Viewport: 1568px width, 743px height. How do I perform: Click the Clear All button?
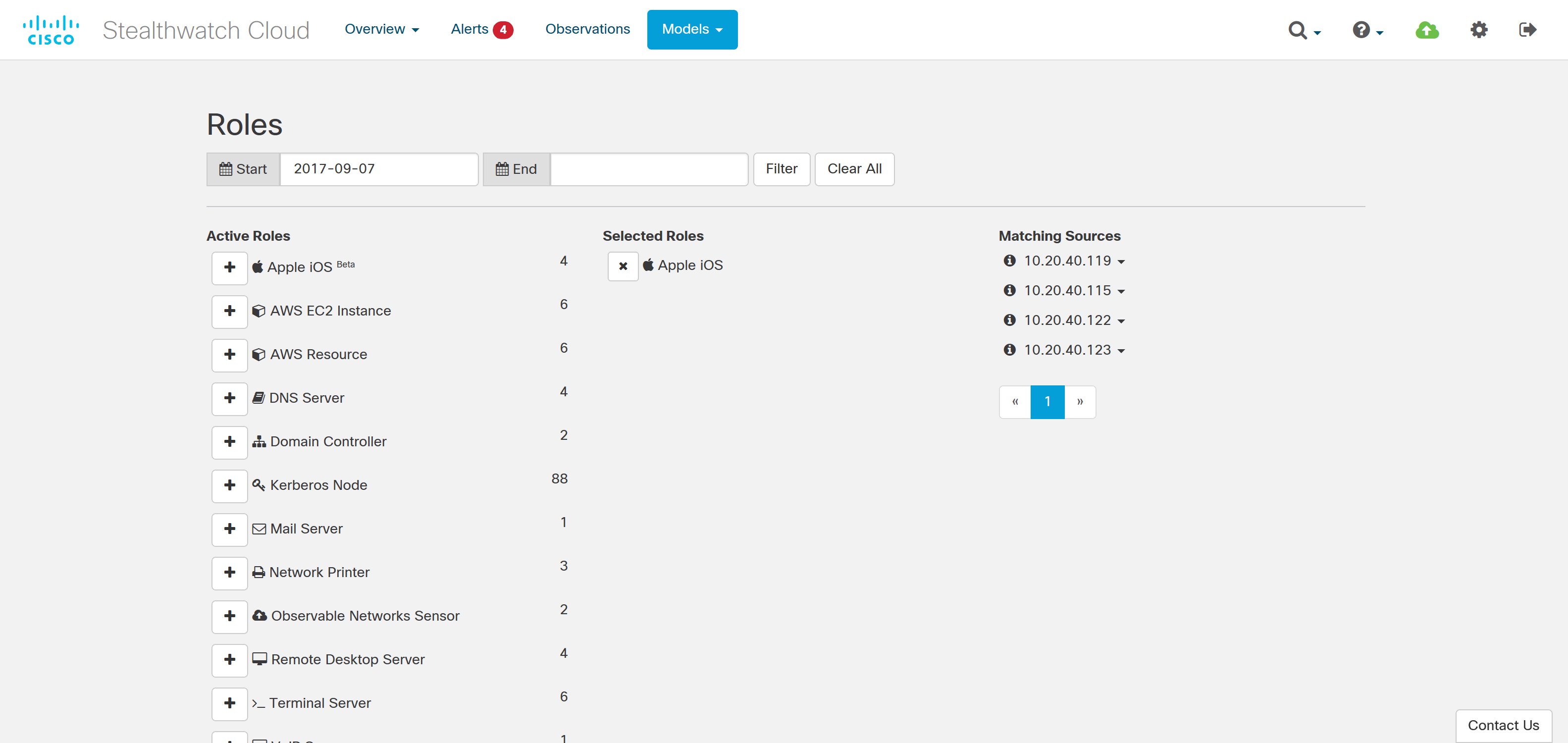click(x=853, y=169)
